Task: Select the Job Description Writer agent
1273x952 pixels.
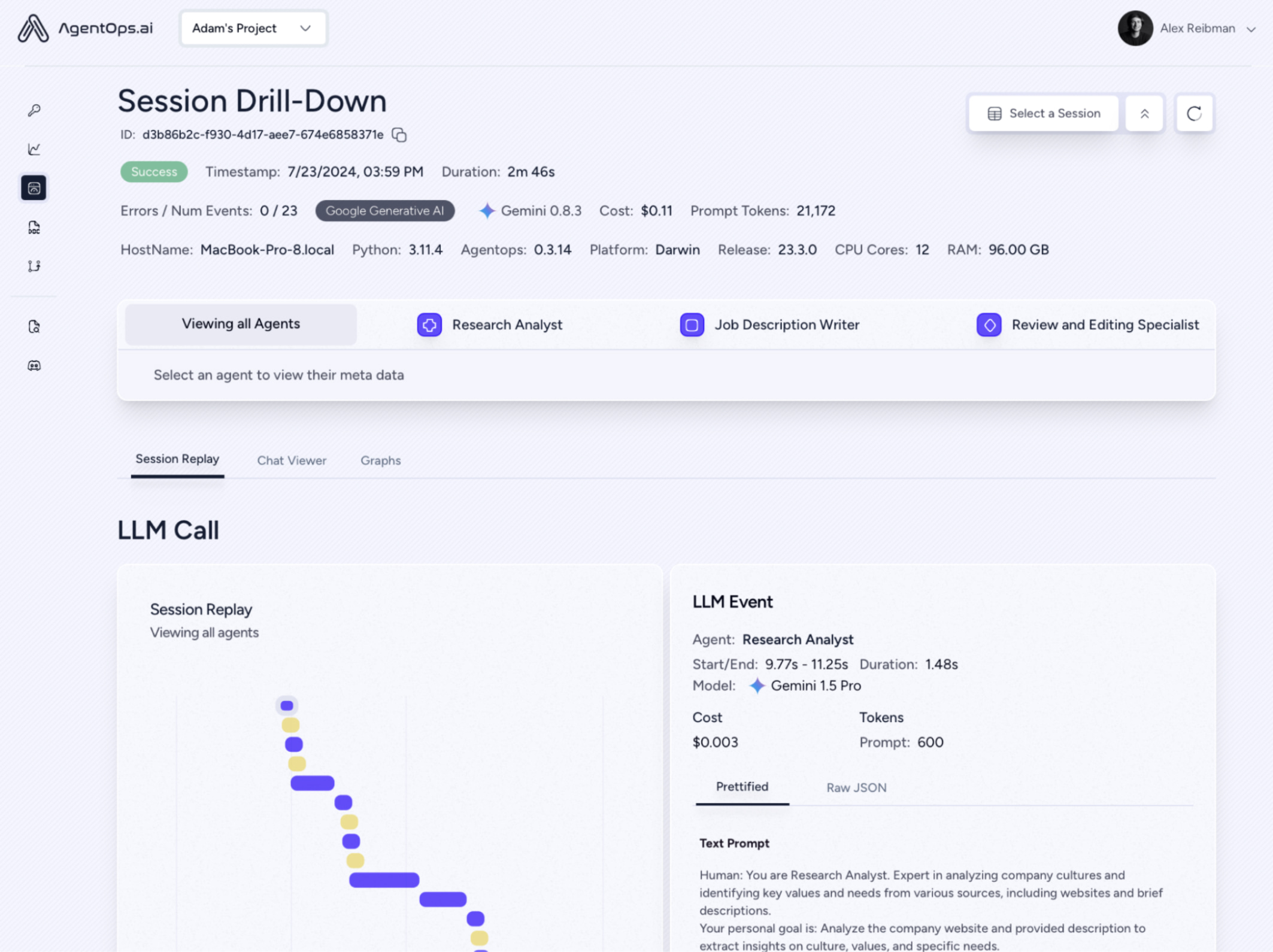Action: (x=771, y=324)
